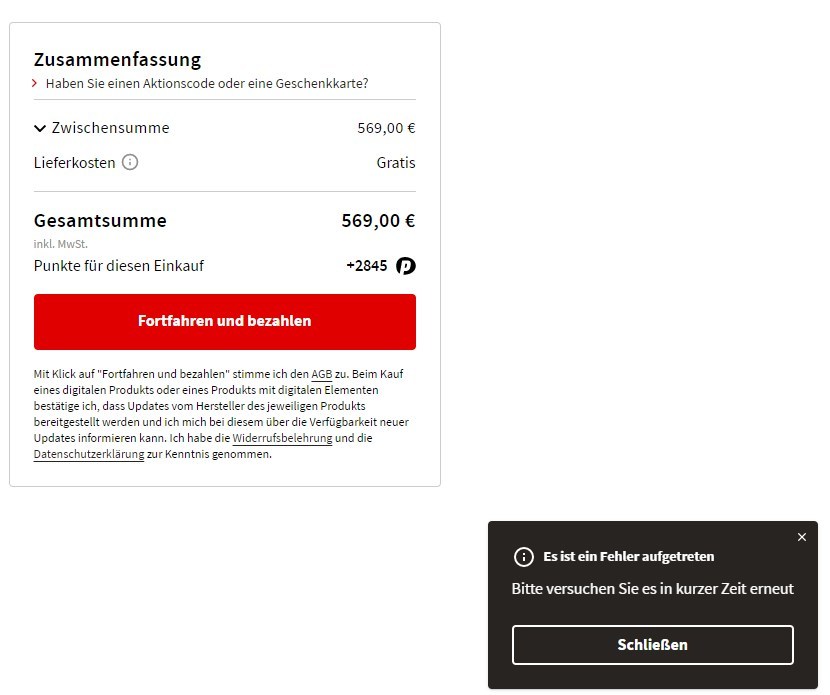Image resolution: width=830 pixels, height=695 pixels.
Task: Open the Widerrufsbelehrung link
Action: click(x=282, y=438)
